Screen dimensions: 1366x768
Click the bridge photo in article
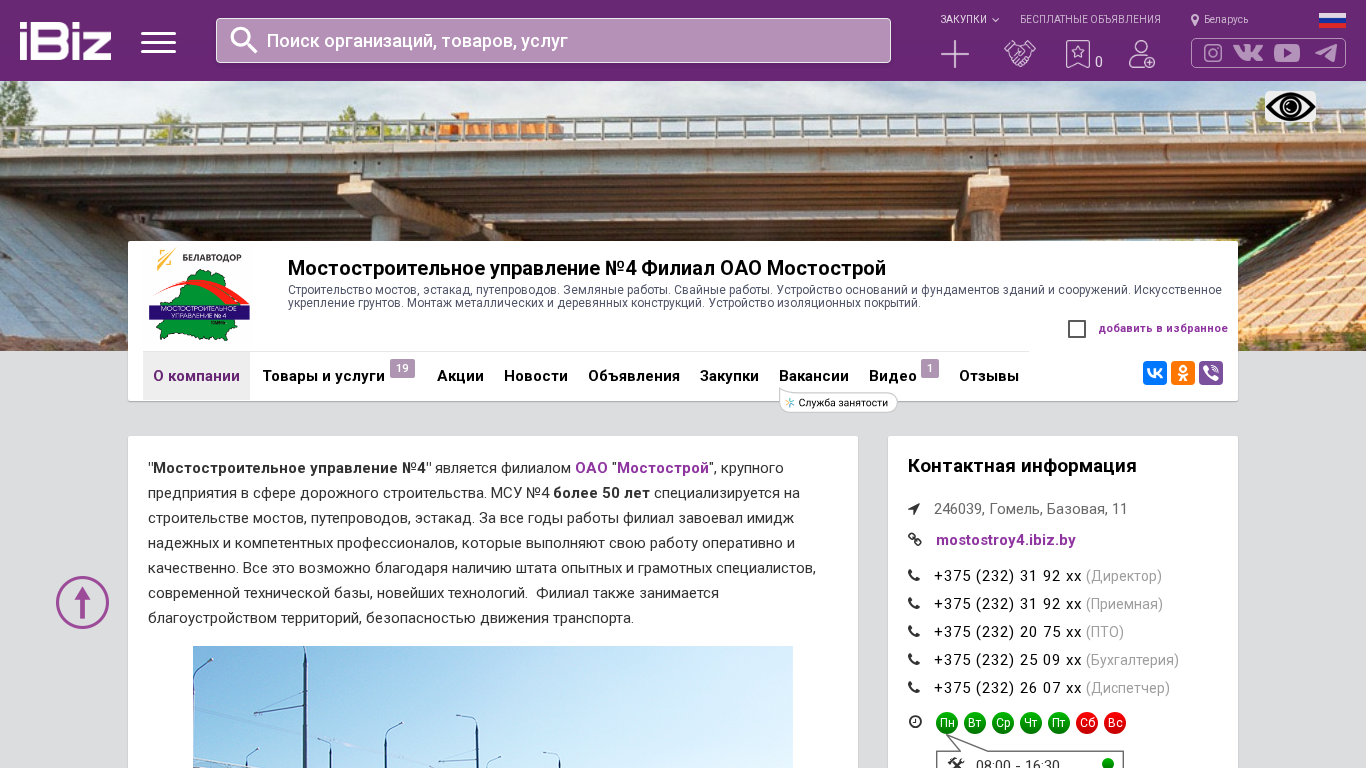point(493,707)
